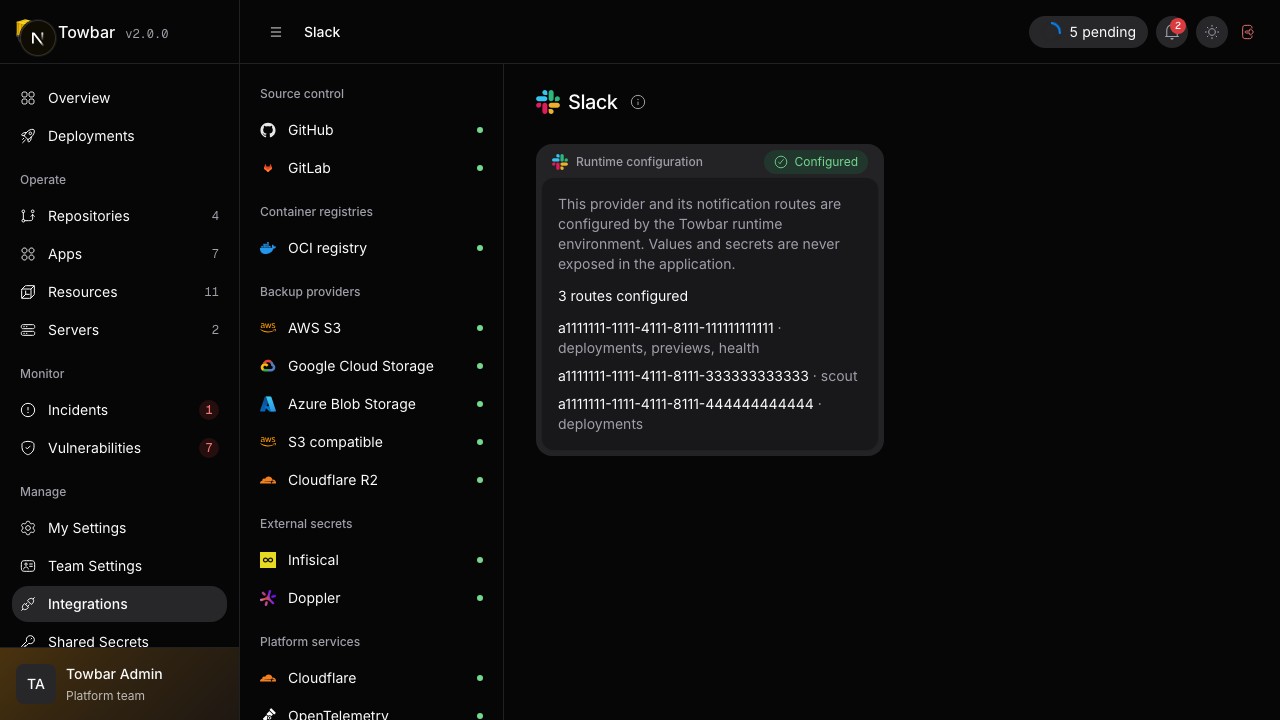Click Incidents count badge 1

(208, 410)
